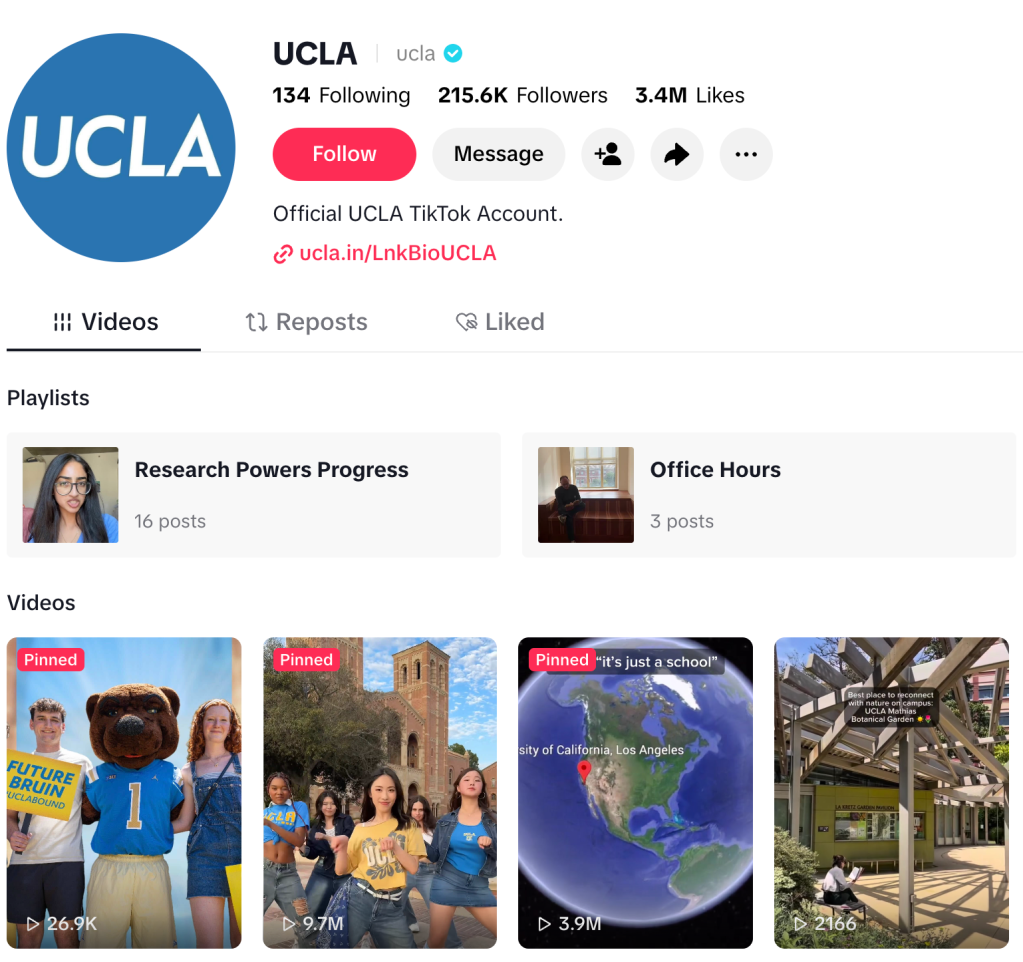
Task: View the 134 Following list
Action: pos(341,95)
